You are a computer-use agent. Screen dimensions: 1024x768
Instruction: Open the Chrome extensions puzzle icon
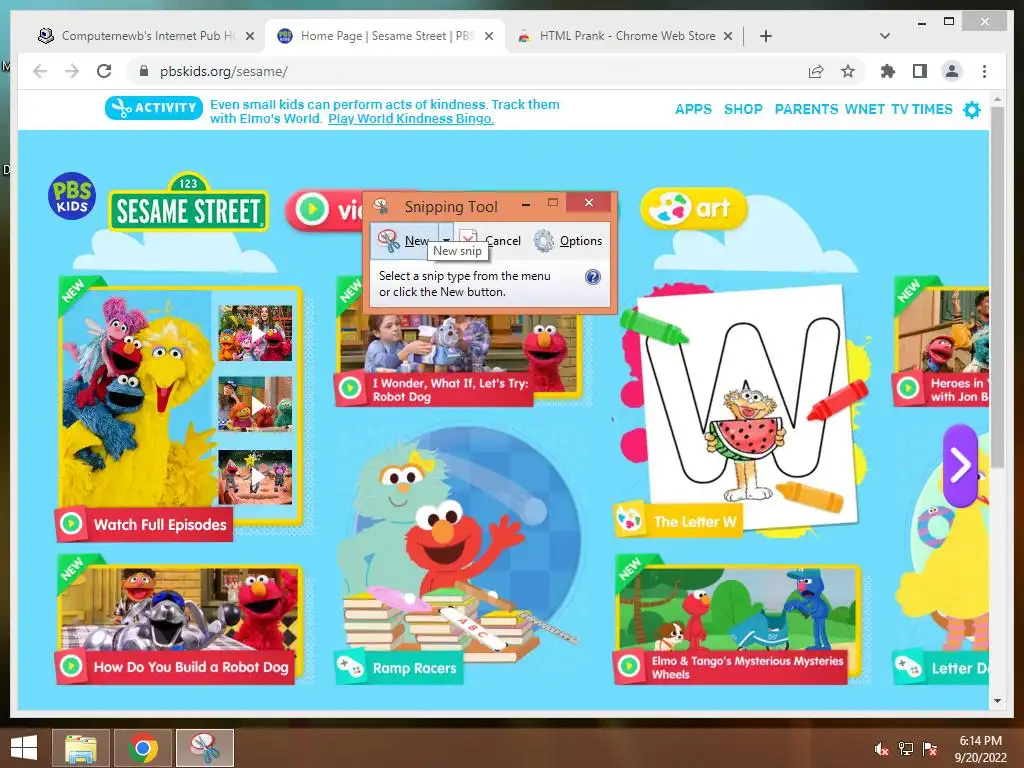click(x=888, y=71)
